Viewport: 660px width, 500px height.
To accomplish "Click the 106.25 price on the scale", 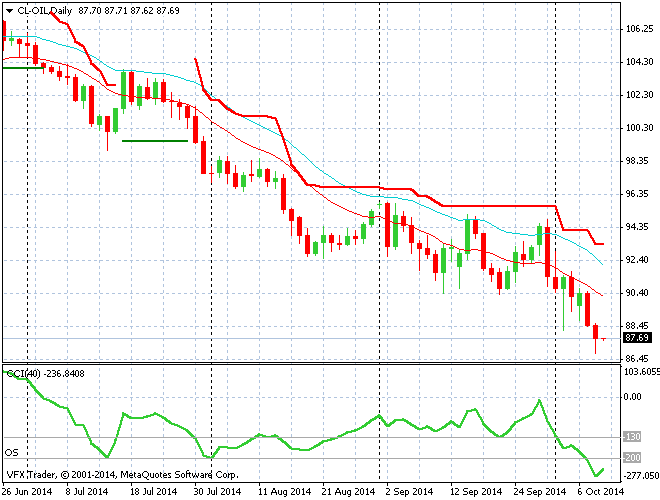I will point(639,29).
